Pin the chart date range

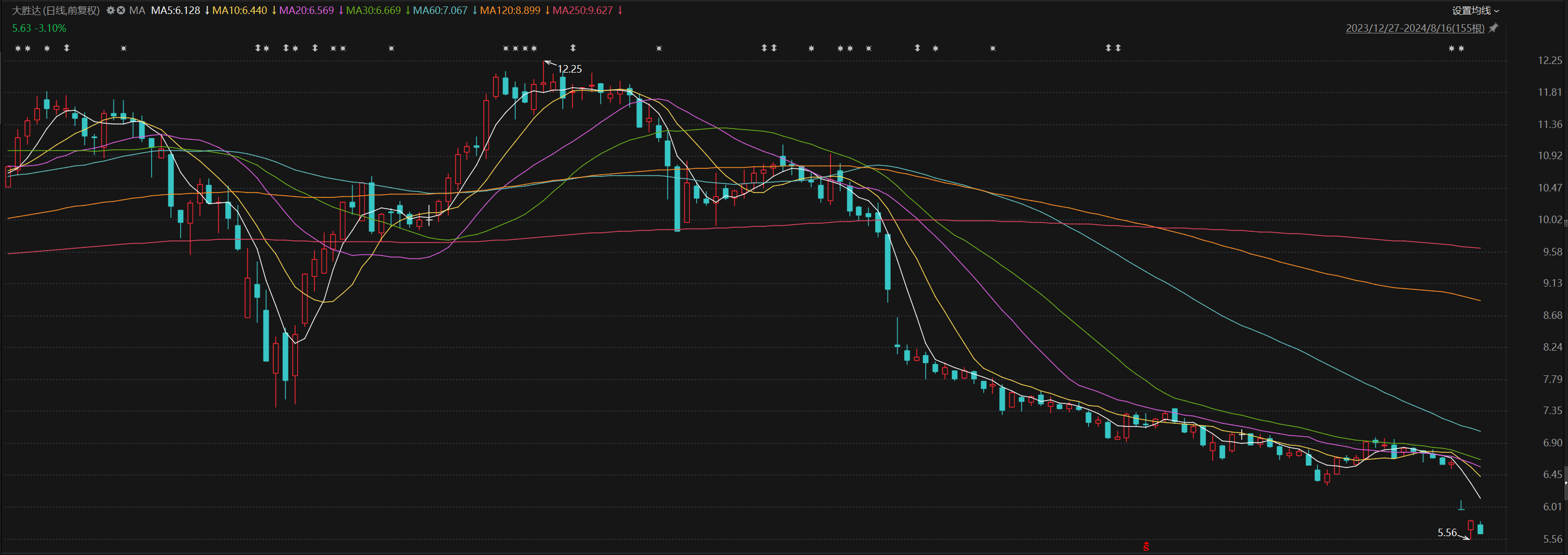click(1493, 28)
